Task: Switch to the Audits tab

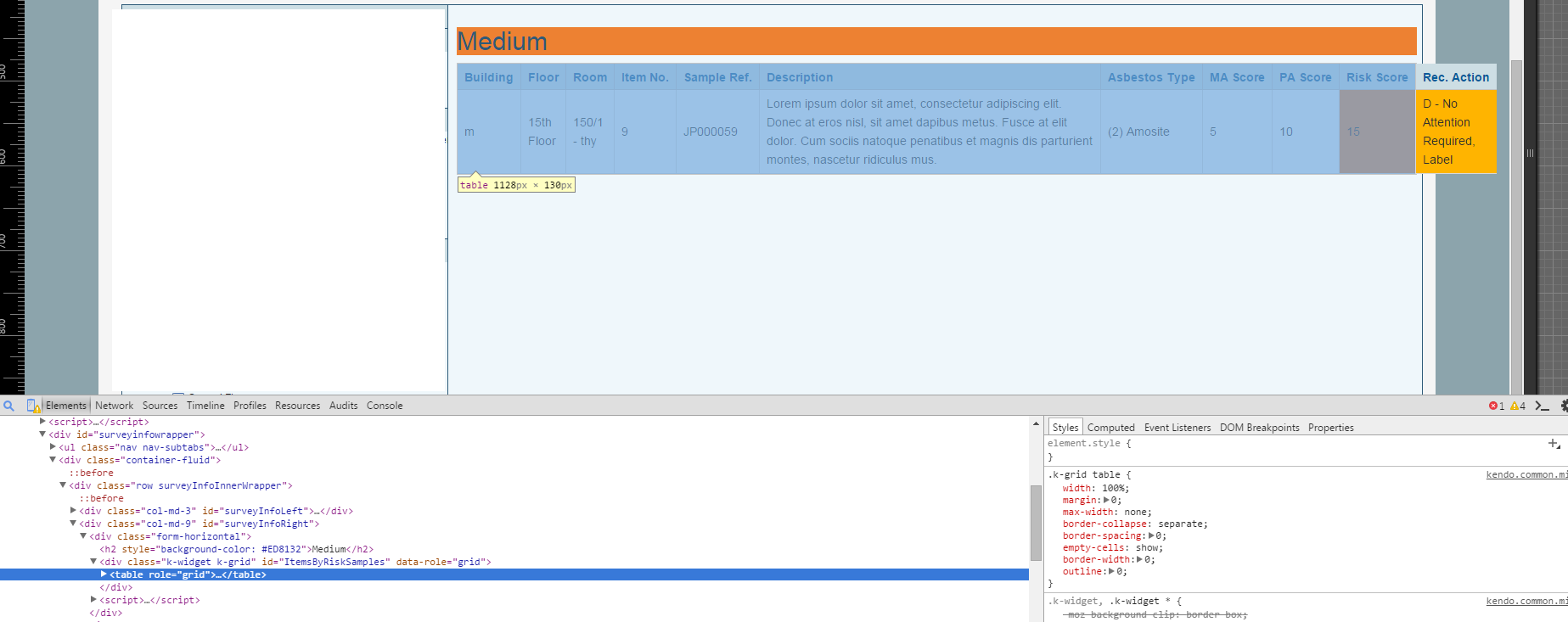Action: click(344, 406)
